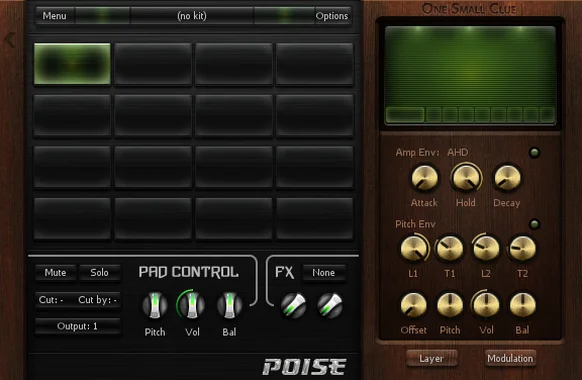Click the Attack knob
The height and width of the screenshot is (380, 582).
click(425, 178)
